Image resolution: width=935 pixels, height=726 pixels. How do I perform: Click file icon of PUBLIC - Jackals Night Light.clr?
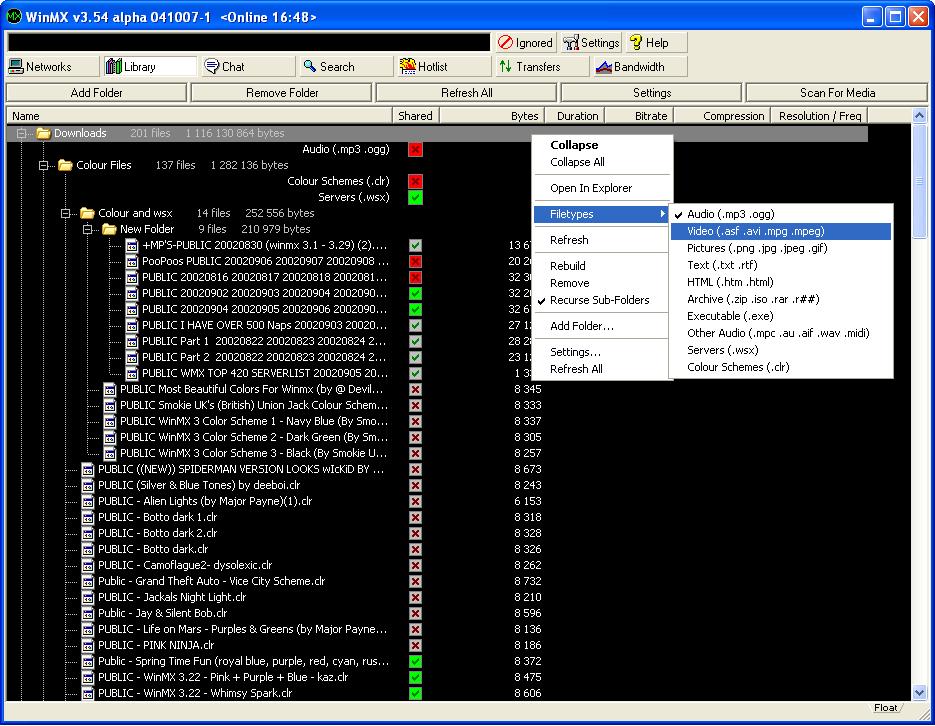click(x=88, y=597)
